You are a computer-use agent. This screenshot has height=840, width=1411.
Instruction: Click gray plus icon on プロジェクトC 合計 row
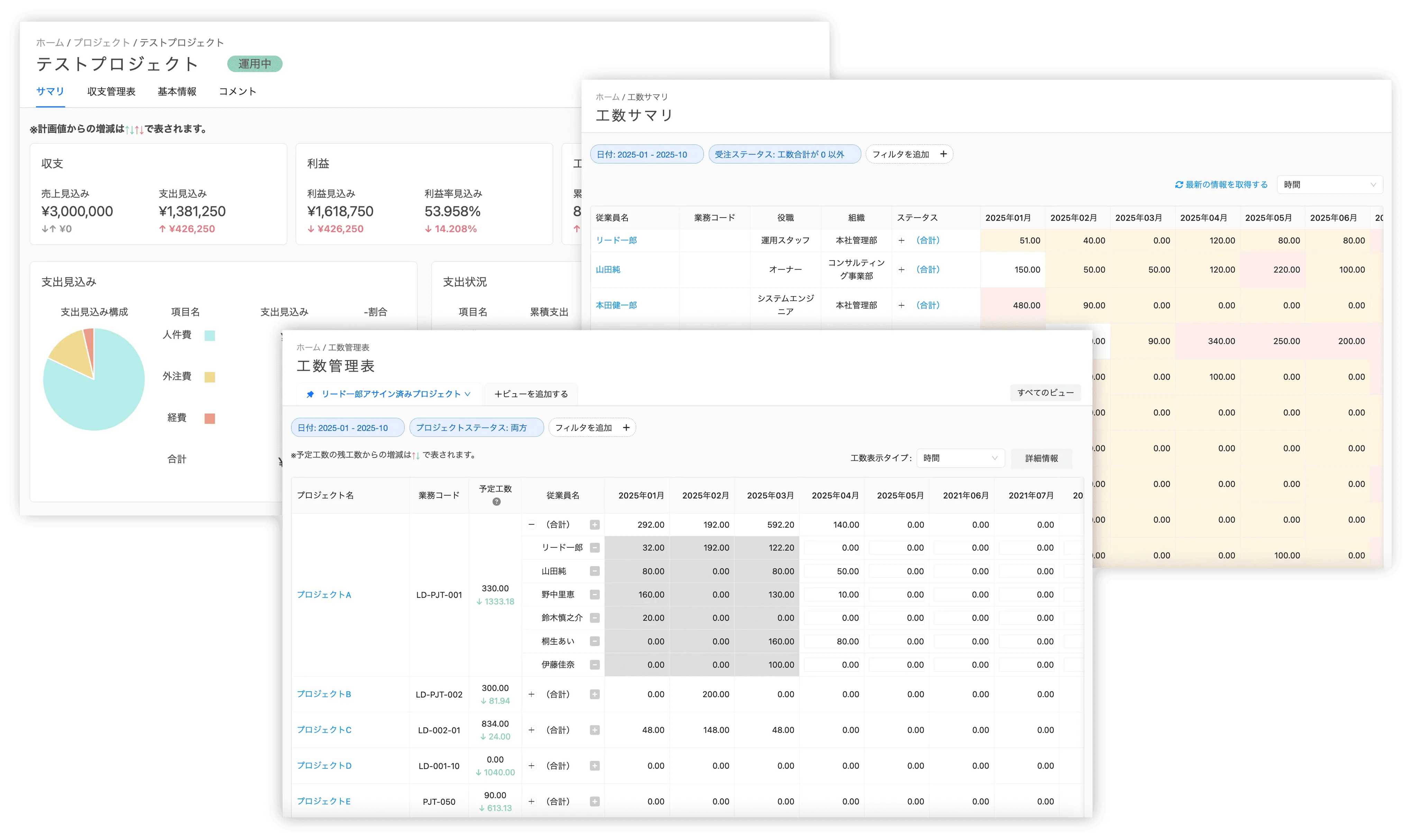[595, 730]
